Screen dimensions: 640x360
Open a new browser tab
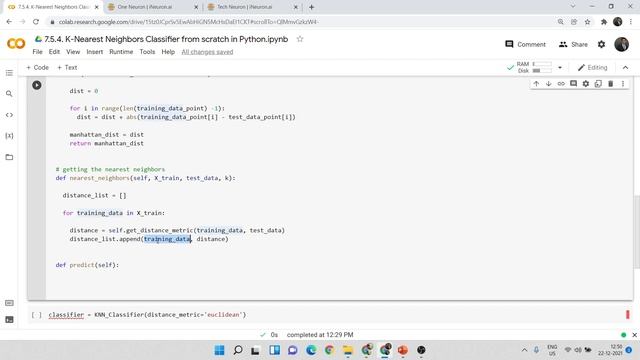[311, 7]
